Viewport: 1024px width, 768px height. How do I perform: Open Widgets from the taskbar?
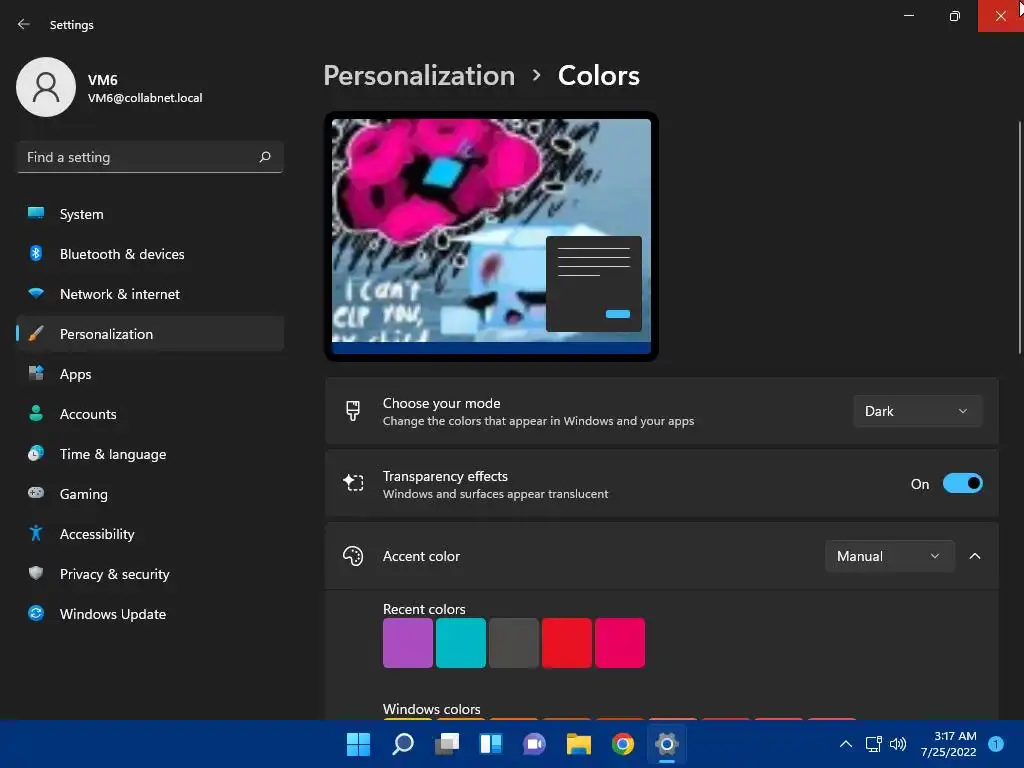pyautogui.click(x=490, y=744)
